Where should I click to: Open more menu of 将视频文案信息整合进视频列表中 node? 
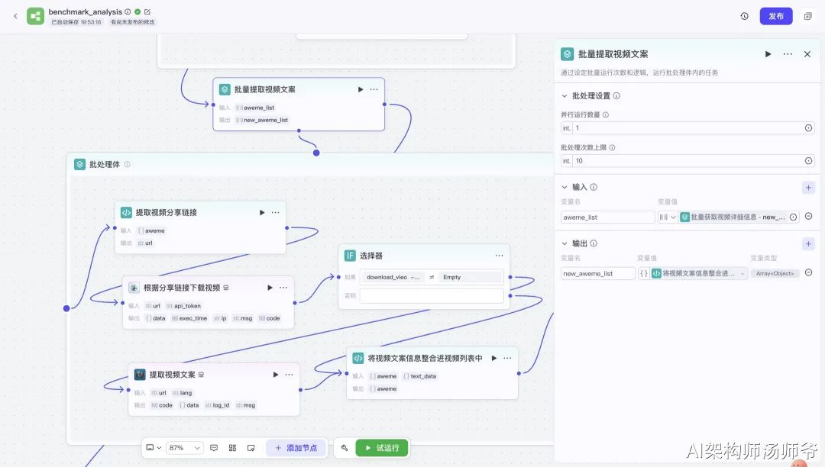(x=507, y=358)
